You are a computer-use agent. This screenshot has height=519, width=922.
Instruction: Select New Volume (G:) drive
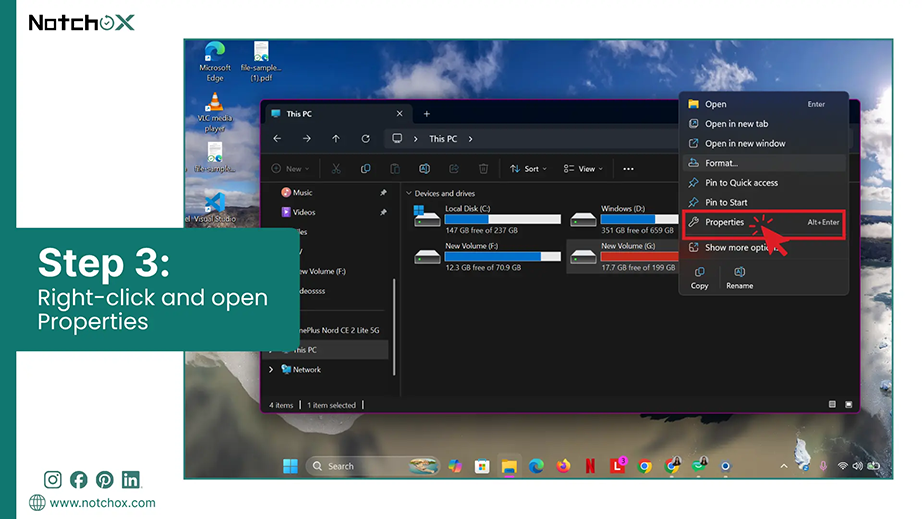click(x=623, y=257)
